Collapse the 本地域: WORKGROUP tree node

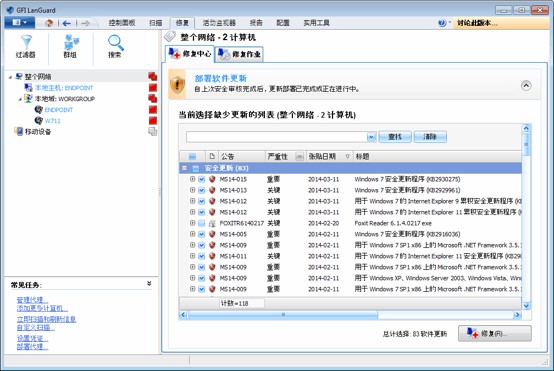20,99
